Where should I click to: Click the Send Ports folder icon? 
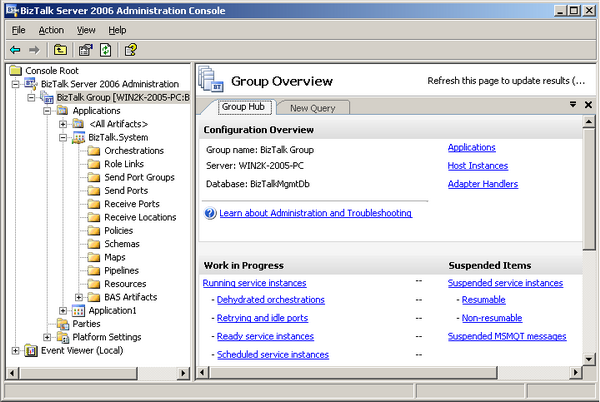[94, 190]
